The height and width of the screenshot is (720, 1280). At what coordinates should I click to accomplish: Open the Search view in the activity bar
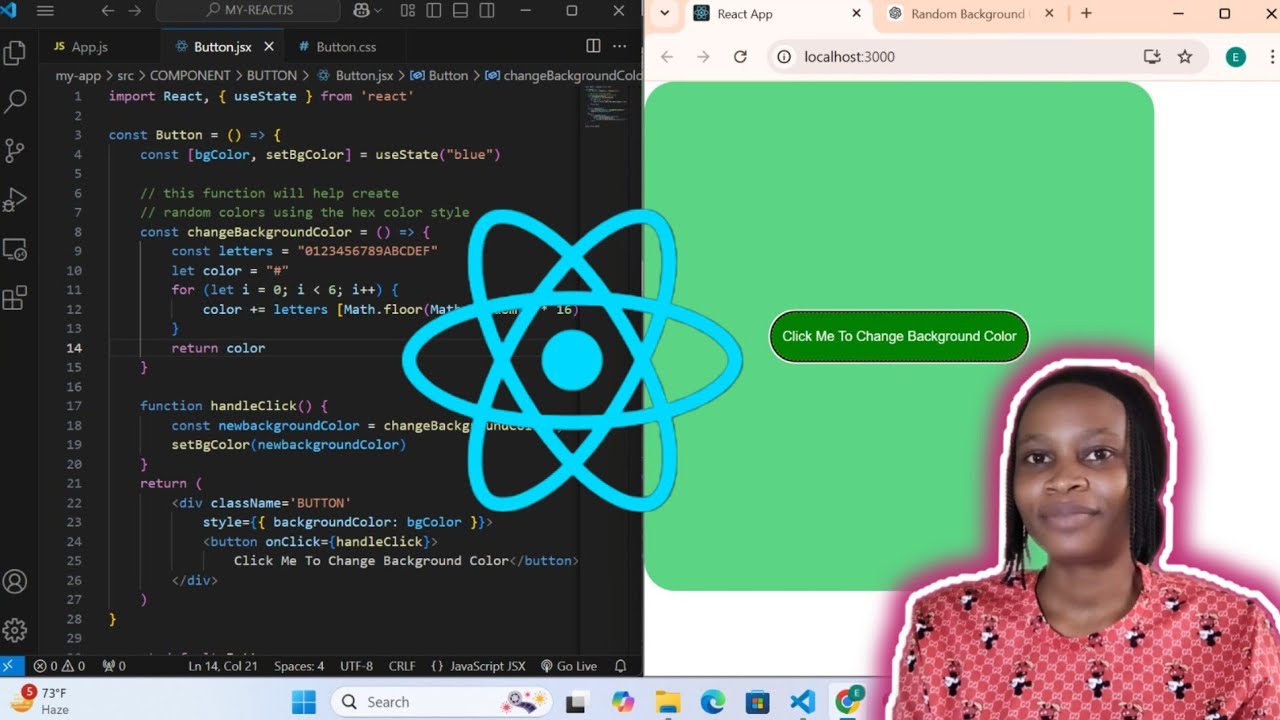tap(15, 101)
